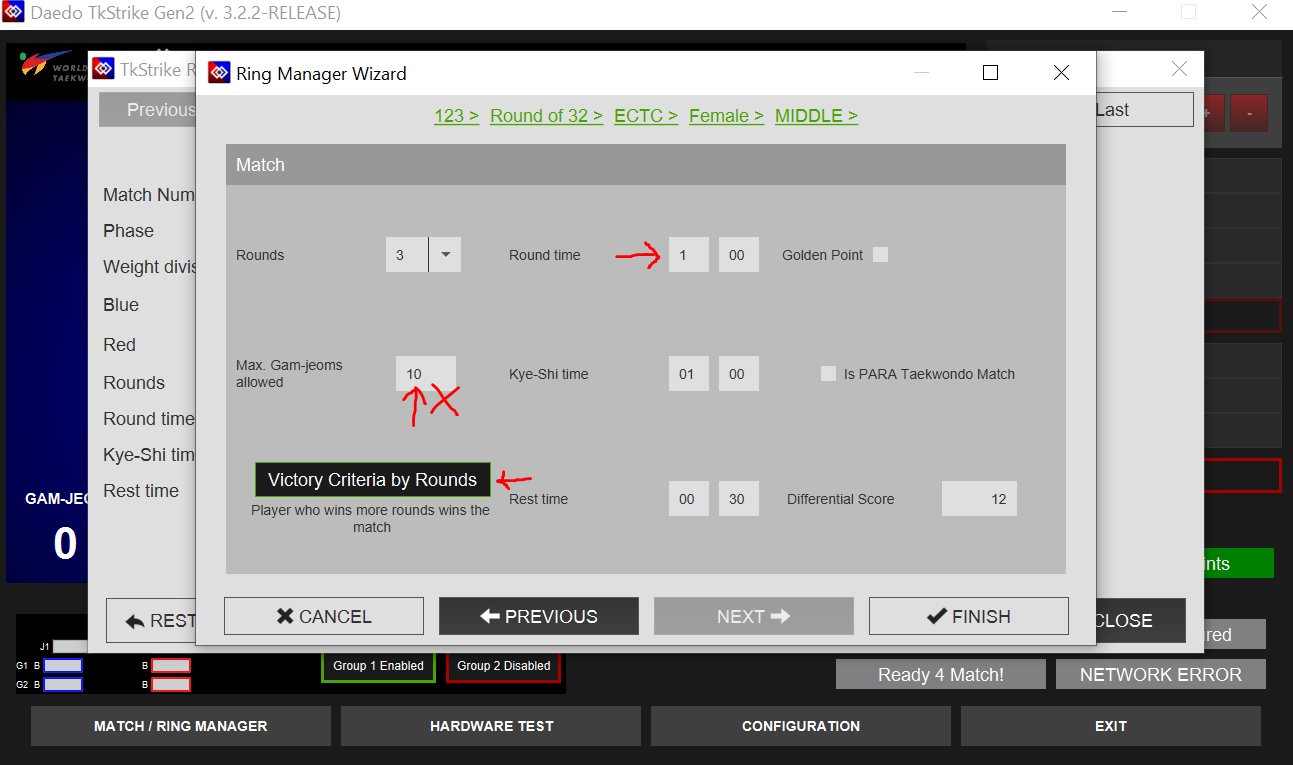The image size is (1293, 765).
Task: Enable the Golden Point checkbox
Action: 880,255
